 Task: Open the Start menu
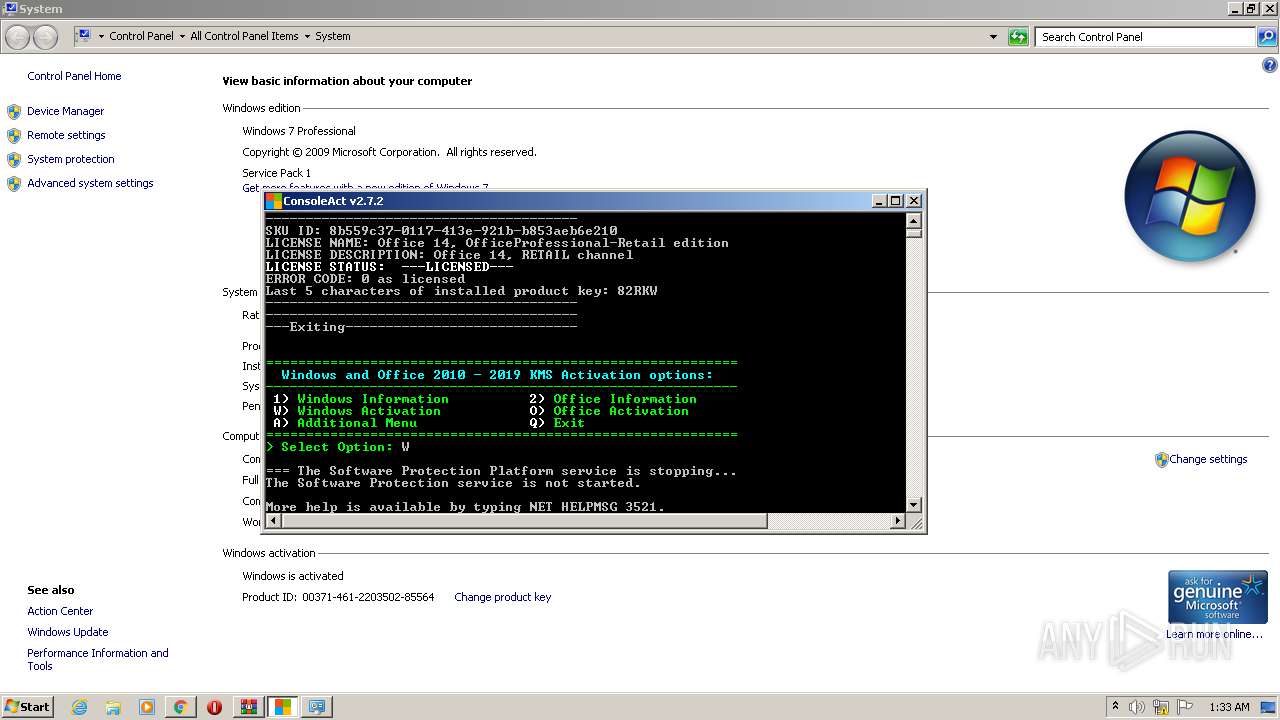28,706
